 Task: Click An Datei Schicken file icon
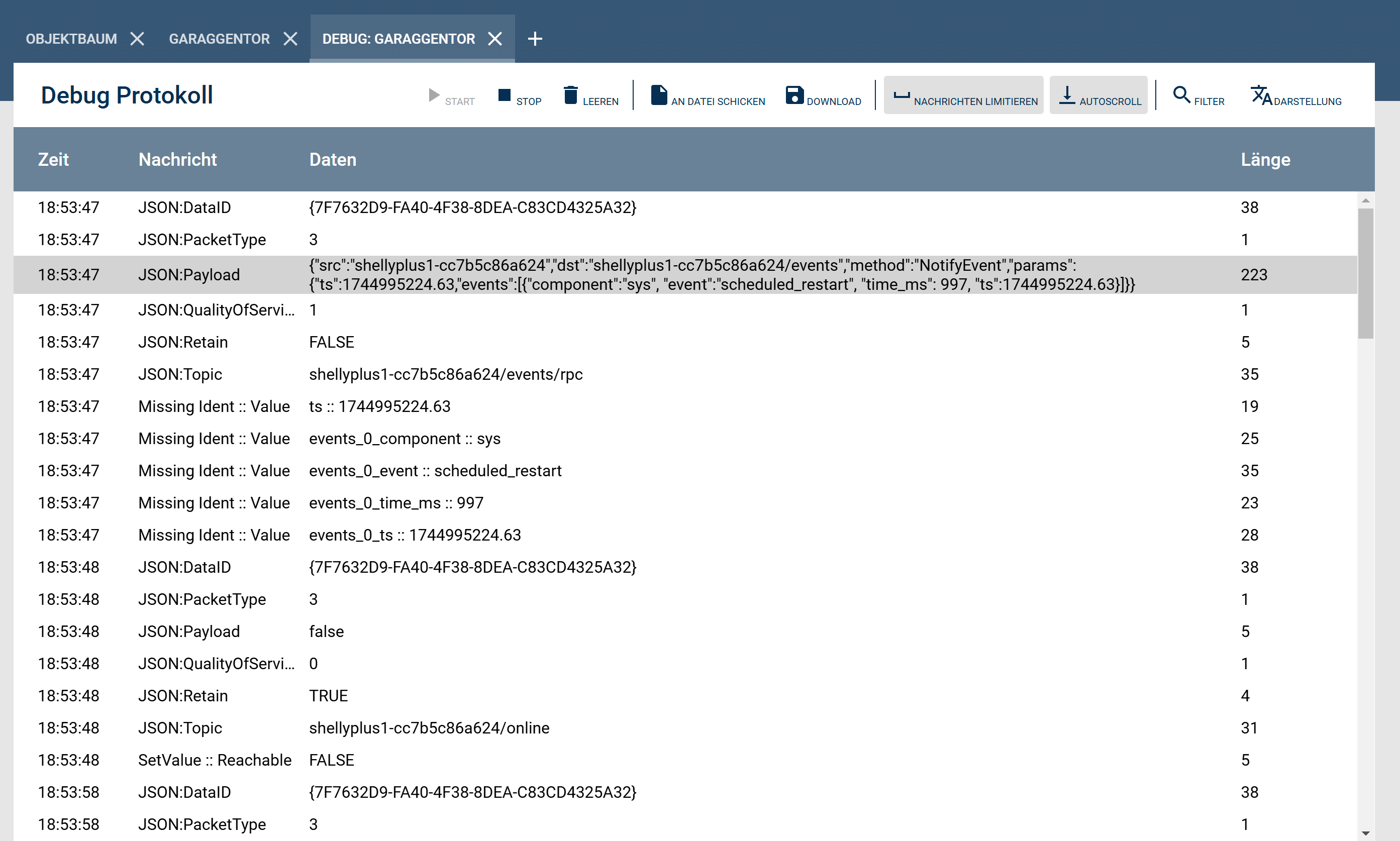(659, 95)
